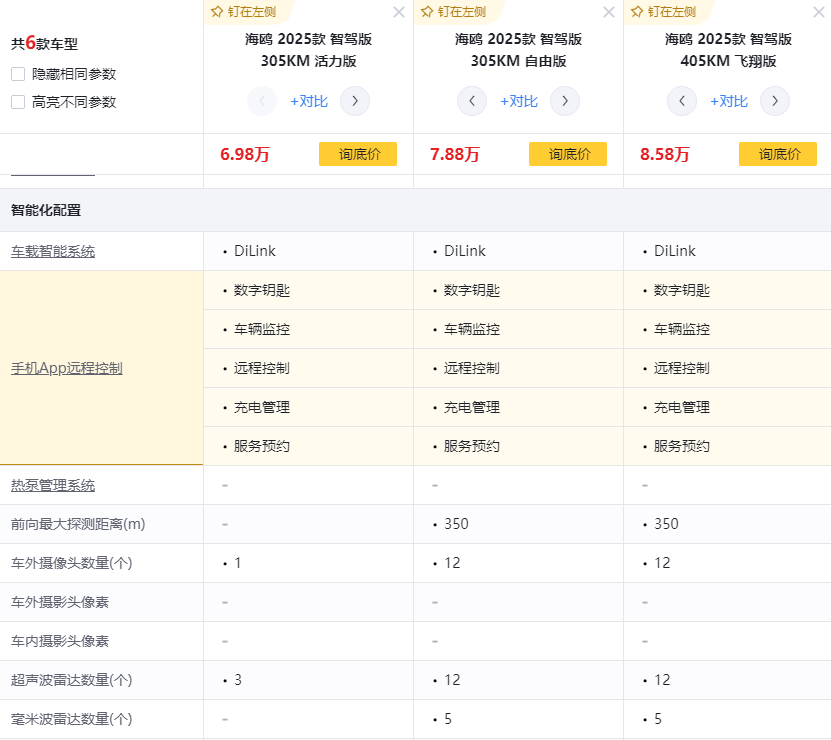Open the 车载智能系统 parameter link

[x=53, y=251]
